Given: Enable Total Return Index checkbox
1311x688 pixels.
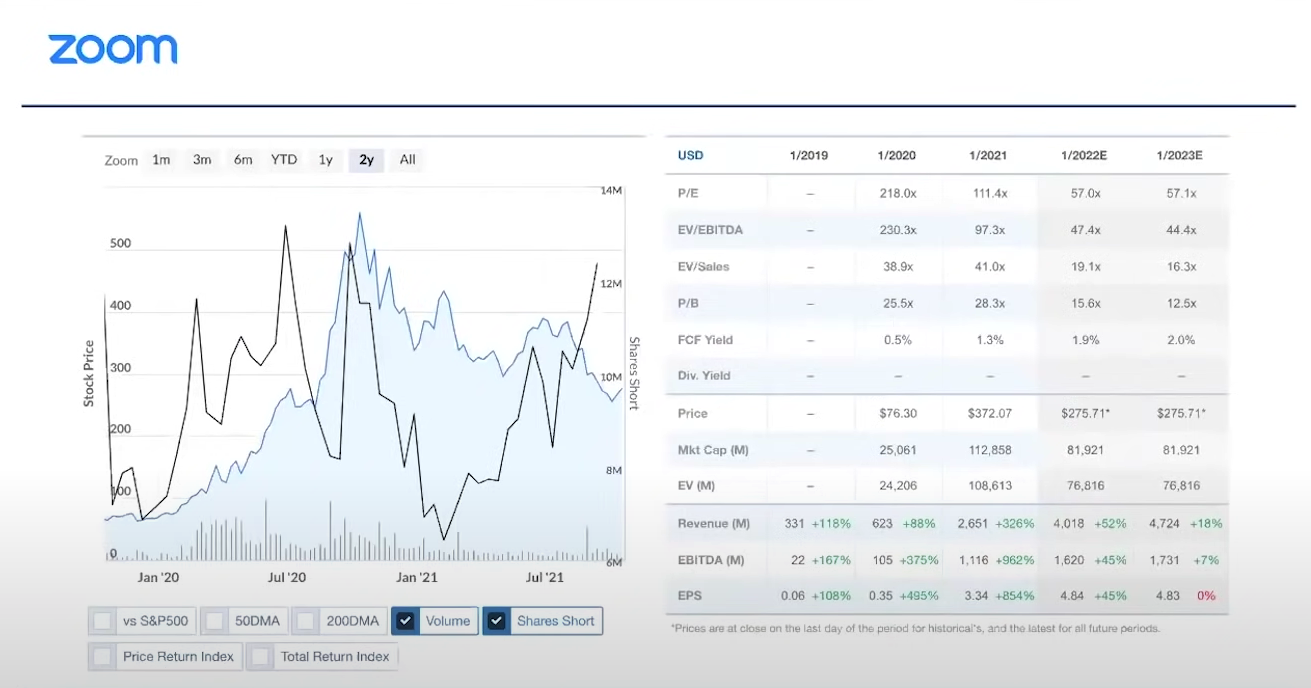Looking at the screenshot, I should pos(261,657).
